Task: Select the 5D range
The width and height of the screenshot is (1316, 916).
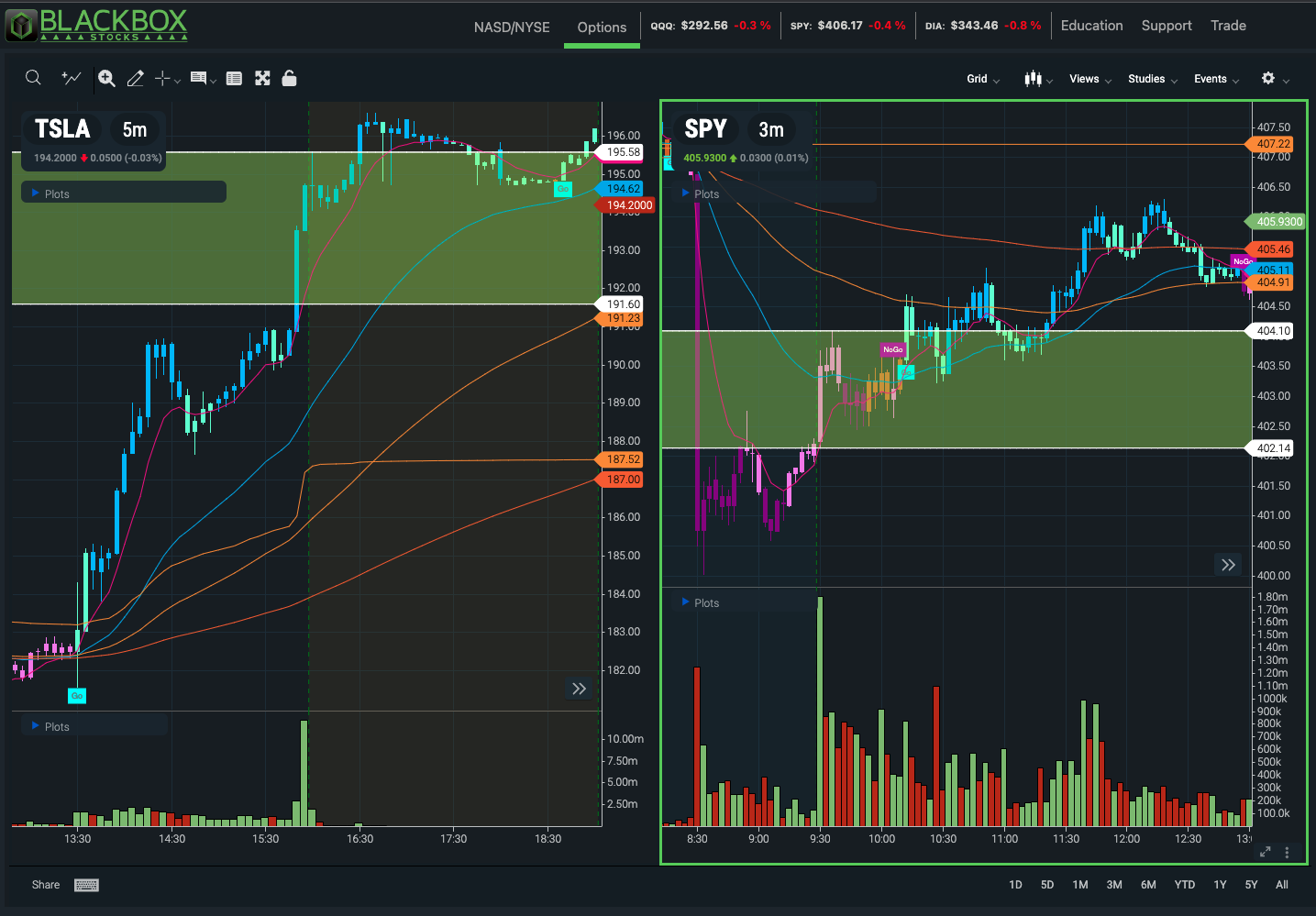Action: pos(1047,885)
